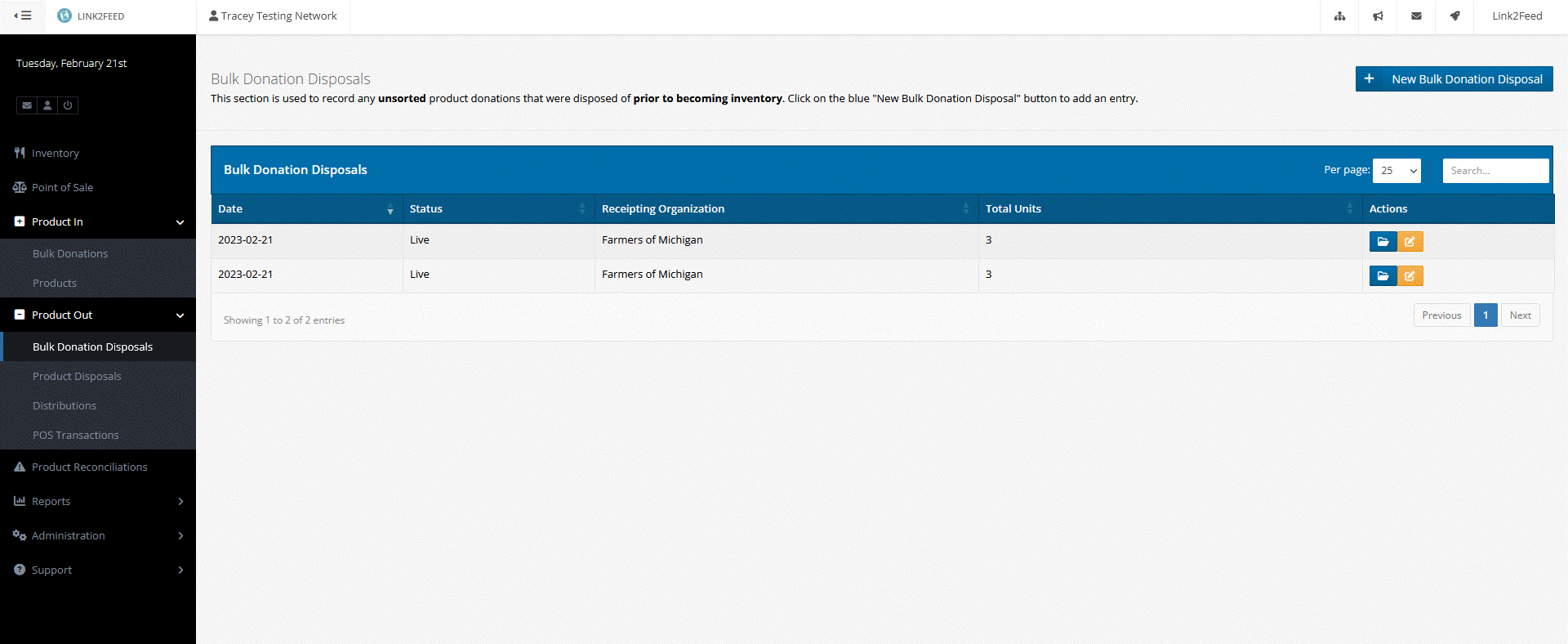Go to Product Disposals in sidebar
Screen dimensions: 1568x644
(77, 377)
